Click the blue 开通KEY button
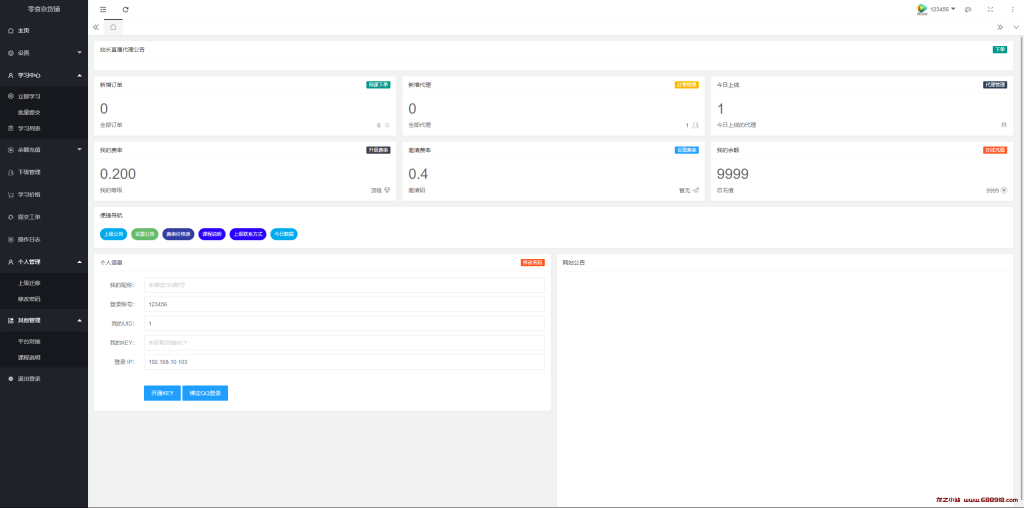 pyautogui.click(x=162, y=393)
